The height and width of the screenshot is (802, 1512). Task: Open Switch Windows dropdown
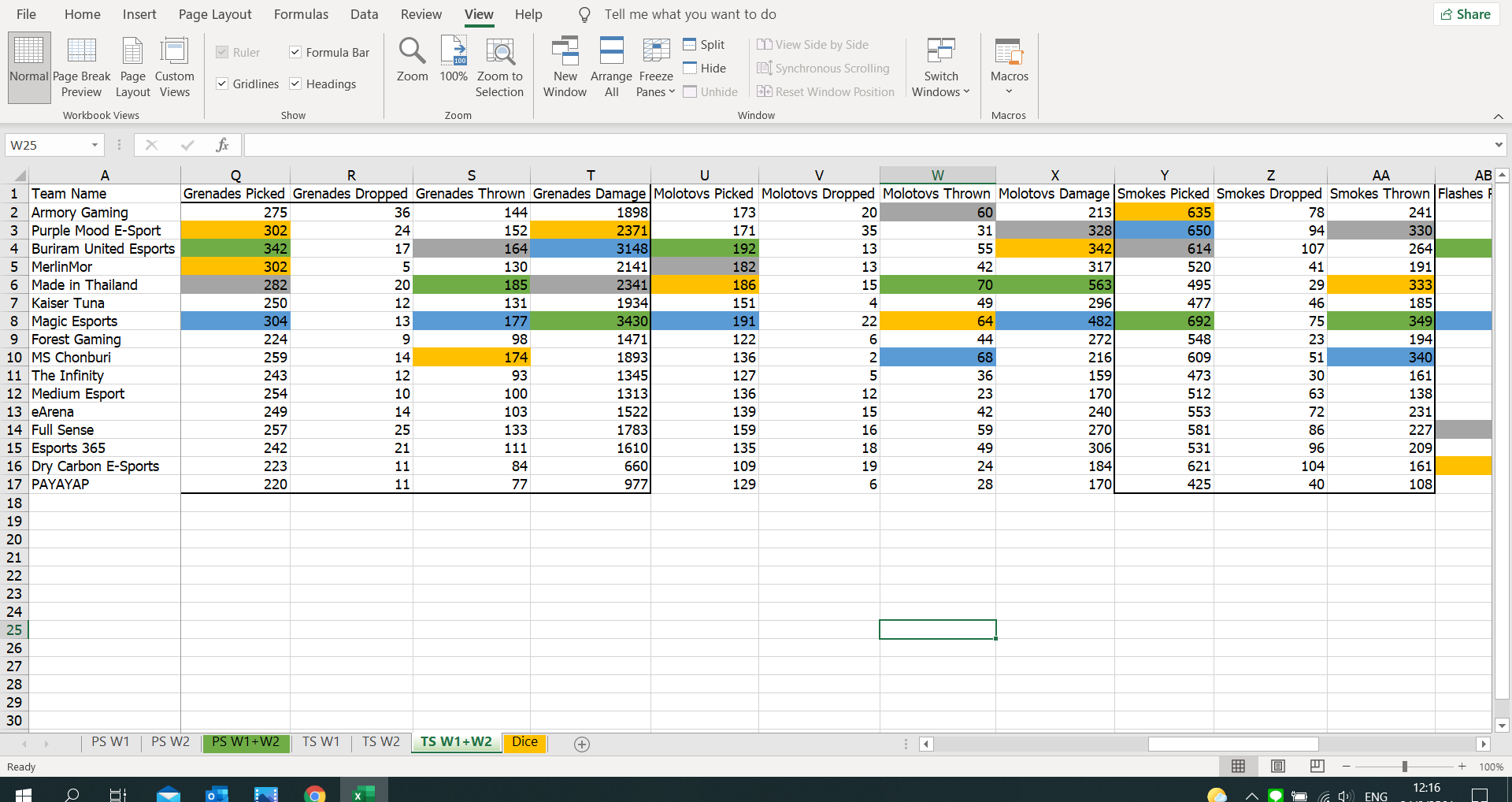[940, 68]
